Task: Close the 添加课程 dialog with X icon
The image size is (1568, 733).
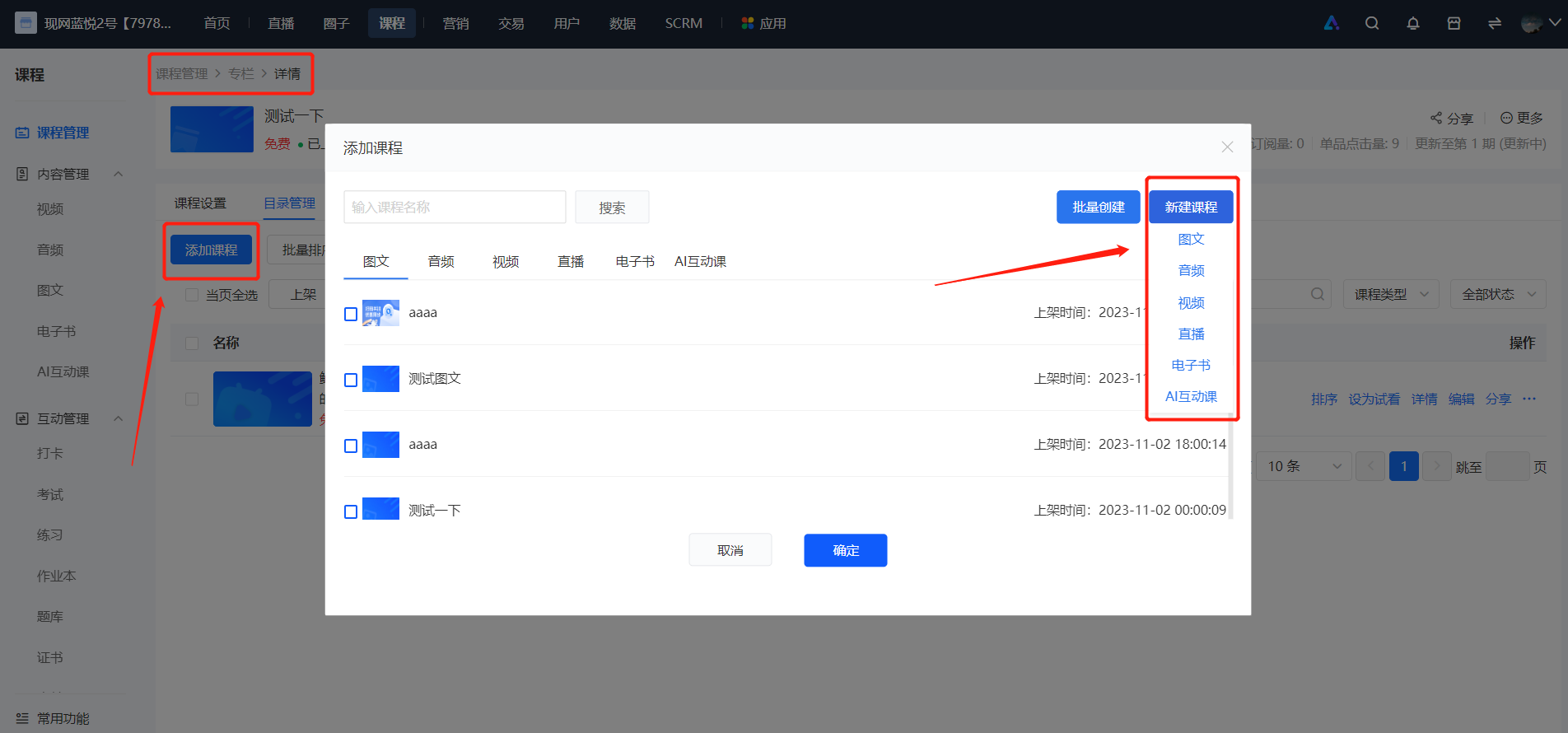Action: coord(1227,147)
